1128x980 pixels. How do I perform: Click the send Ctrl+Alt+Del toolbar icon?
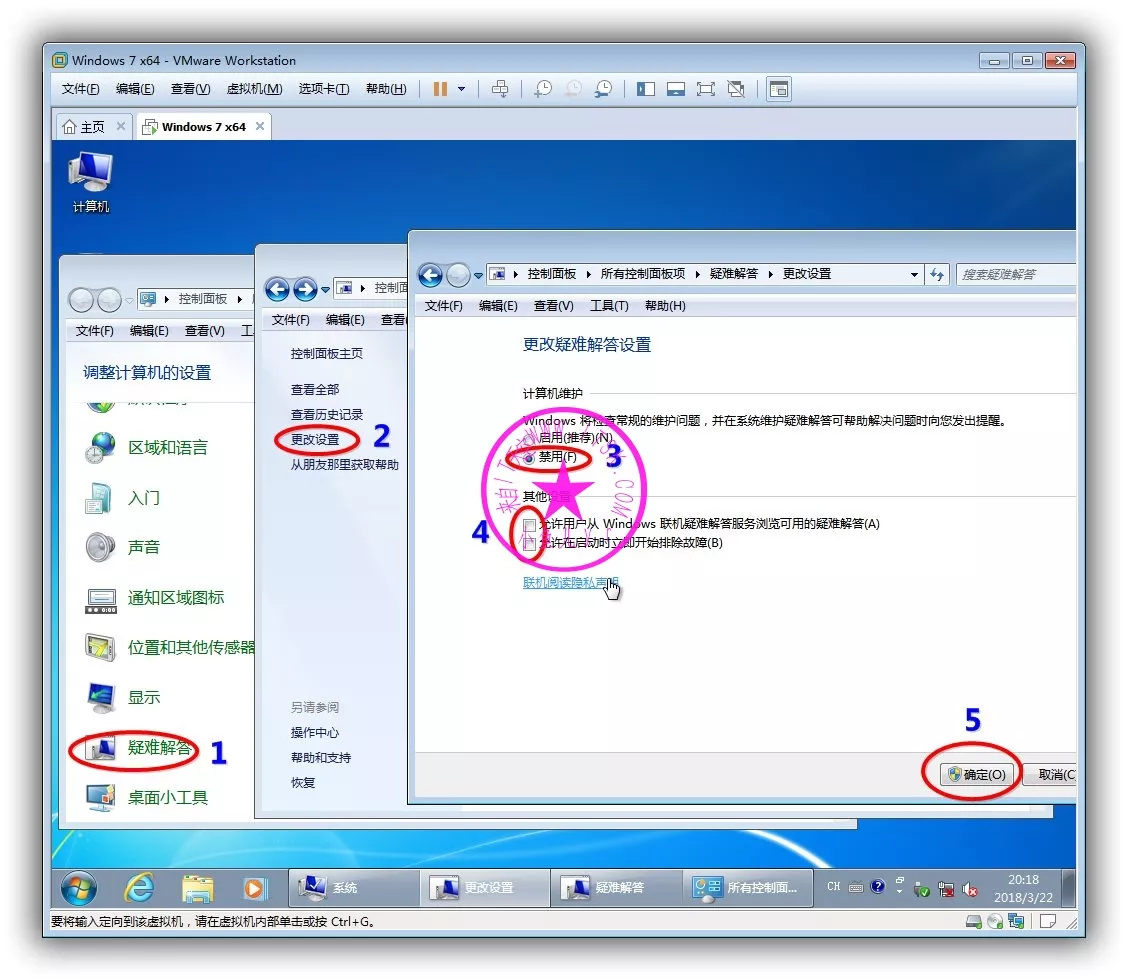tap(500, 89)
